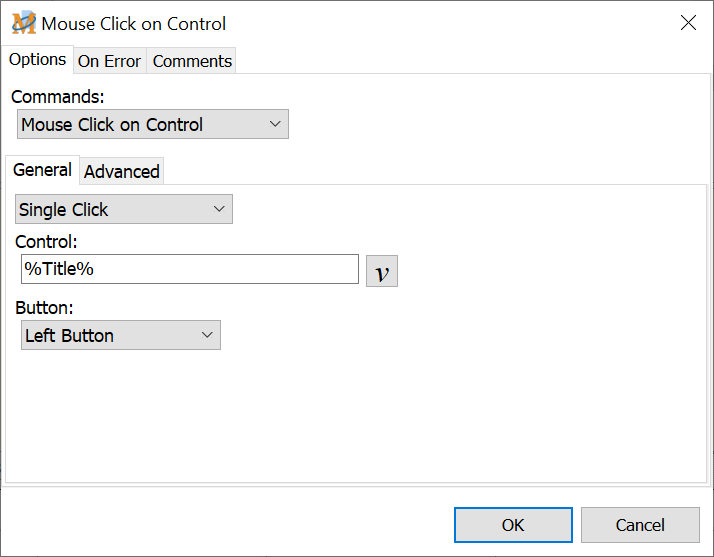Open the Left Button selection dropdown

pos(120,336)
